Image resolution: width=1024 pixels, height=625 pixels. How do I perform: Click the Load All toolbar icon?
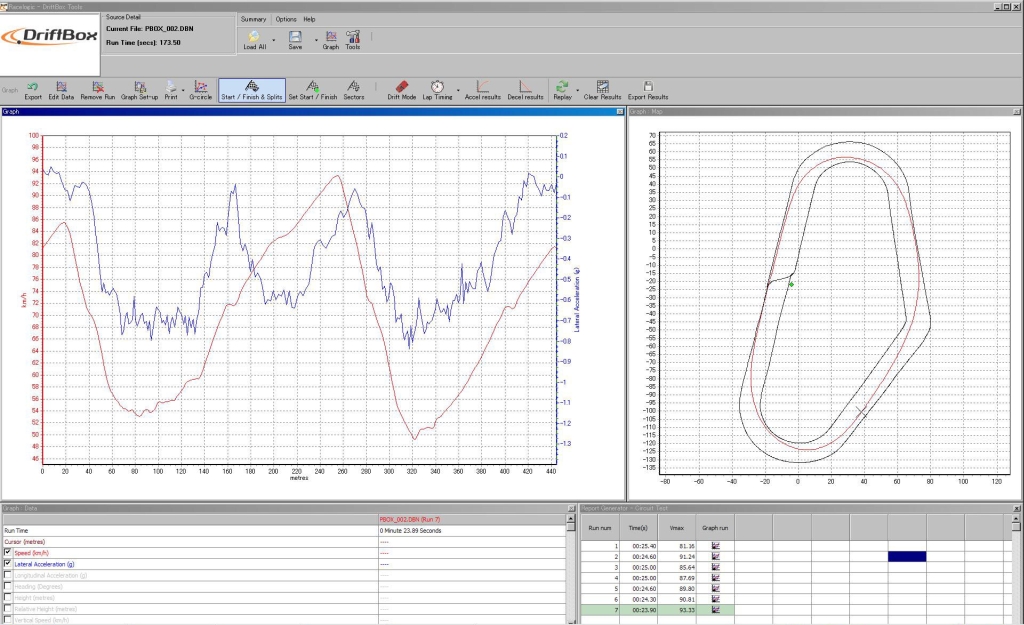(254, 38)
